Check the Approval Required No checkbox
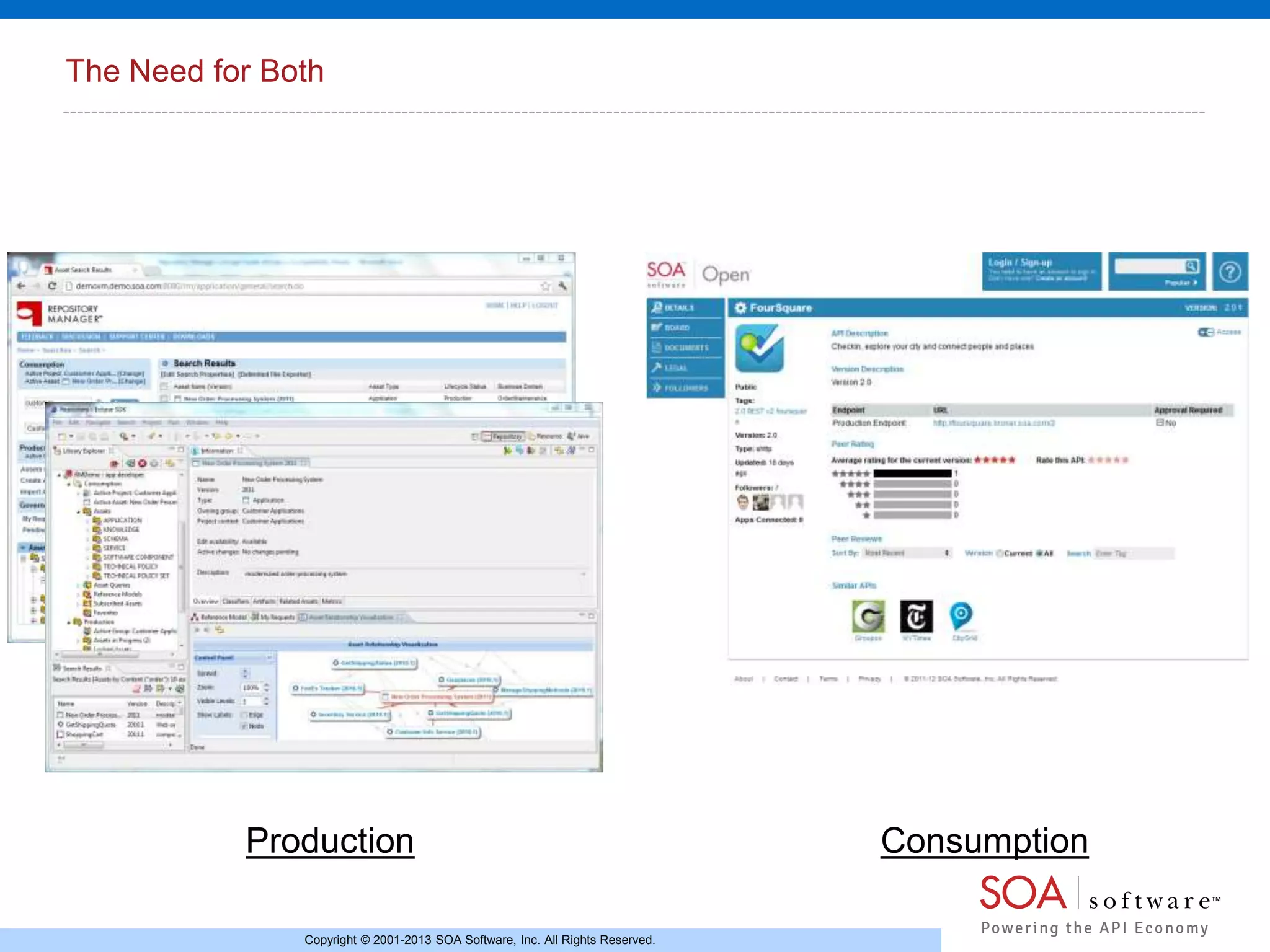This screenshot has height=952, width=1270. point(1160,423)
